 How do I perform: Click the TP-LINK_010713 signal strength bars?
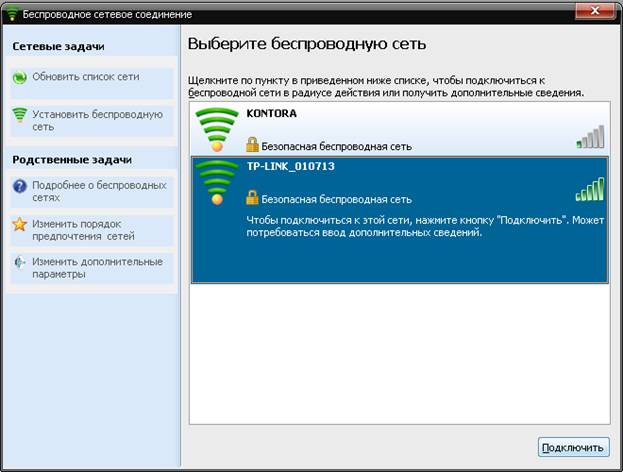point(590,190)
